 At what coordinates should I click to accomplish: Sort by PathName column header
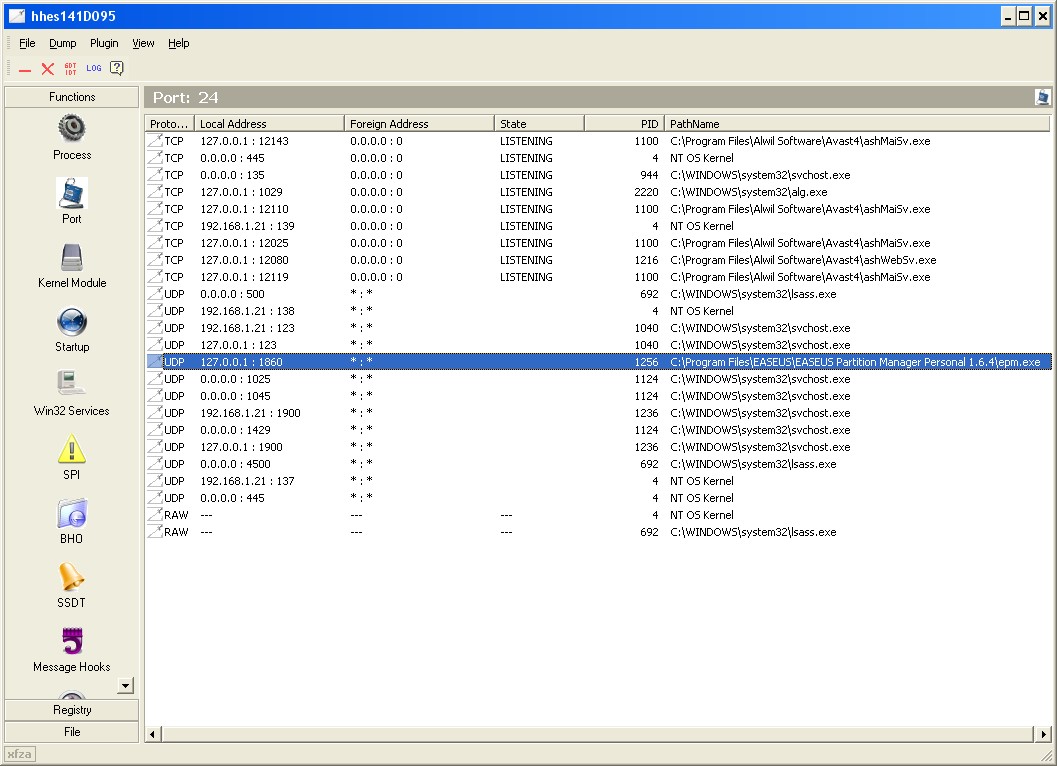[857, 123]
